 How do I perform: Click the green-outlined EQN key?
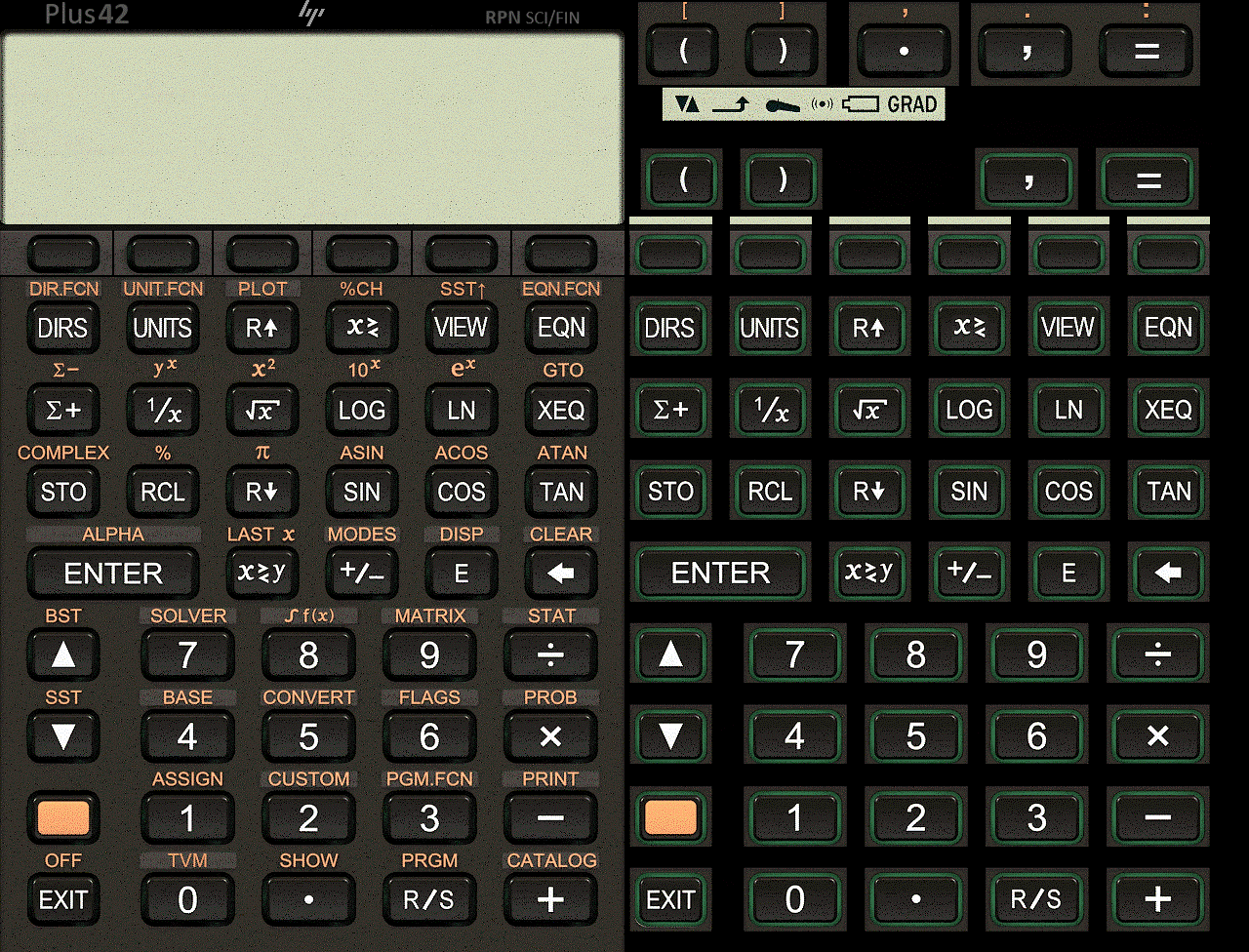[1168, 328]
